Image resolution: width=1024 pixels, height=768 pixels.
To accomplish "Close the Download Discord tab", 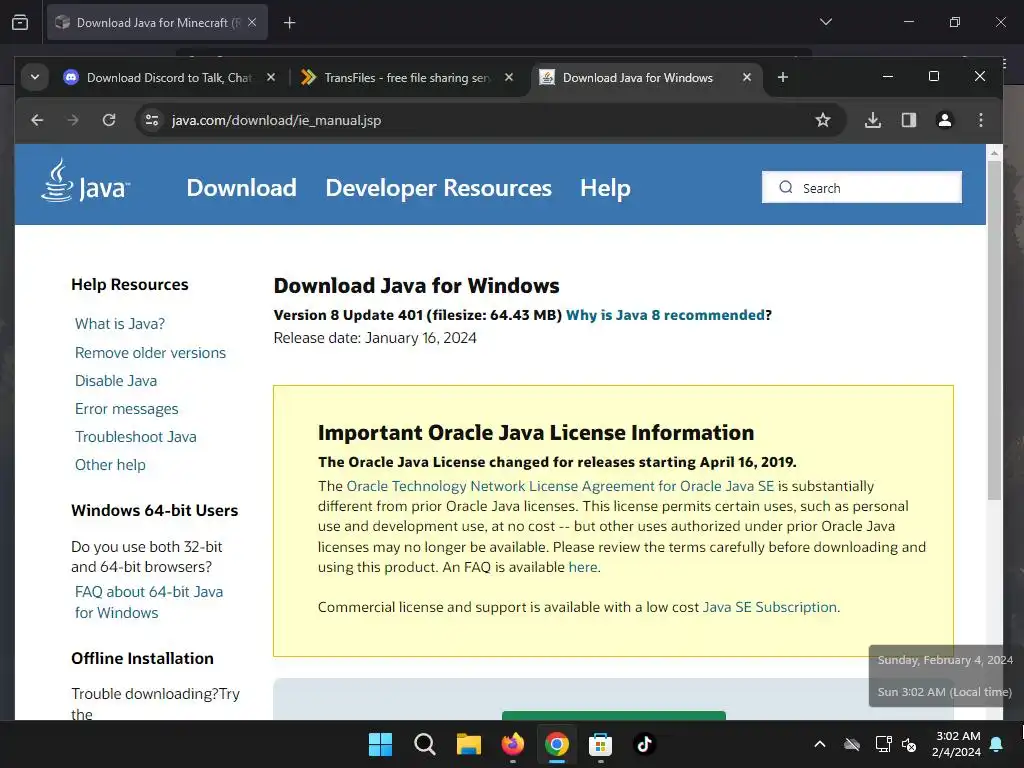I will click(271, 78).
